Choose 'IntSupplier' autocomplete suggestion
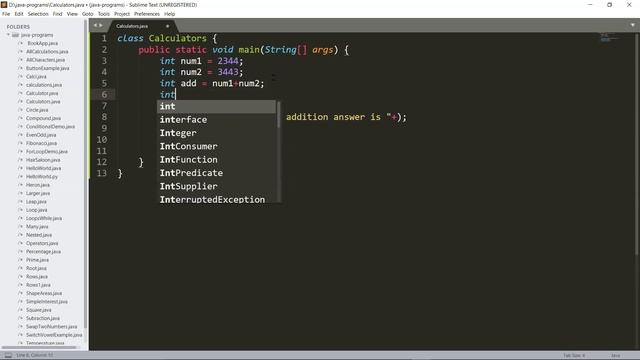Viewport: 640px width, 360px height. click(216, 187)
